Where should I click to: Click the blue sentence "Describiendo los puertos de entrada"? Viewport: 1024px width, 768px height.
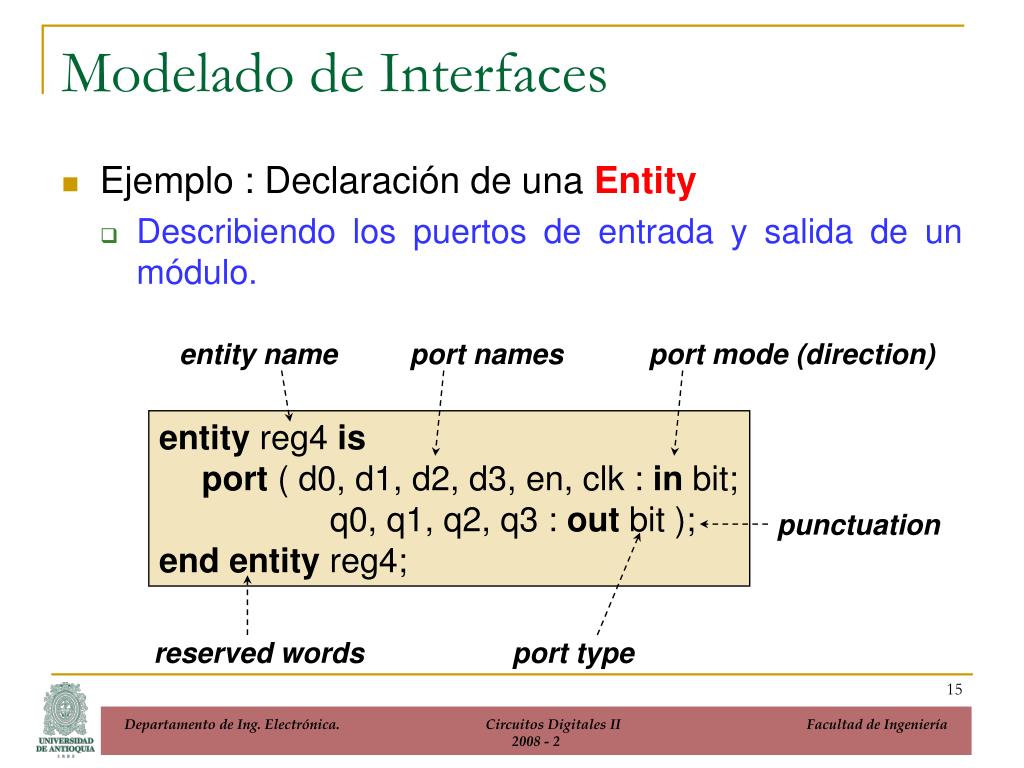424,232
